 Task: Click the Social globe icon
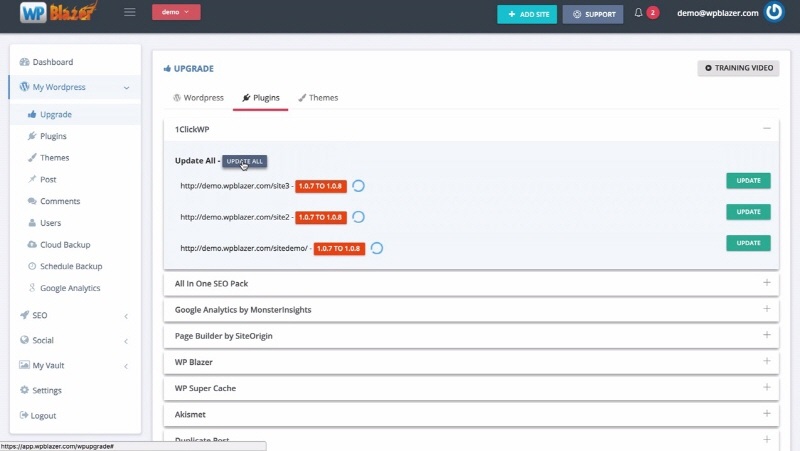tap(24, 340)
